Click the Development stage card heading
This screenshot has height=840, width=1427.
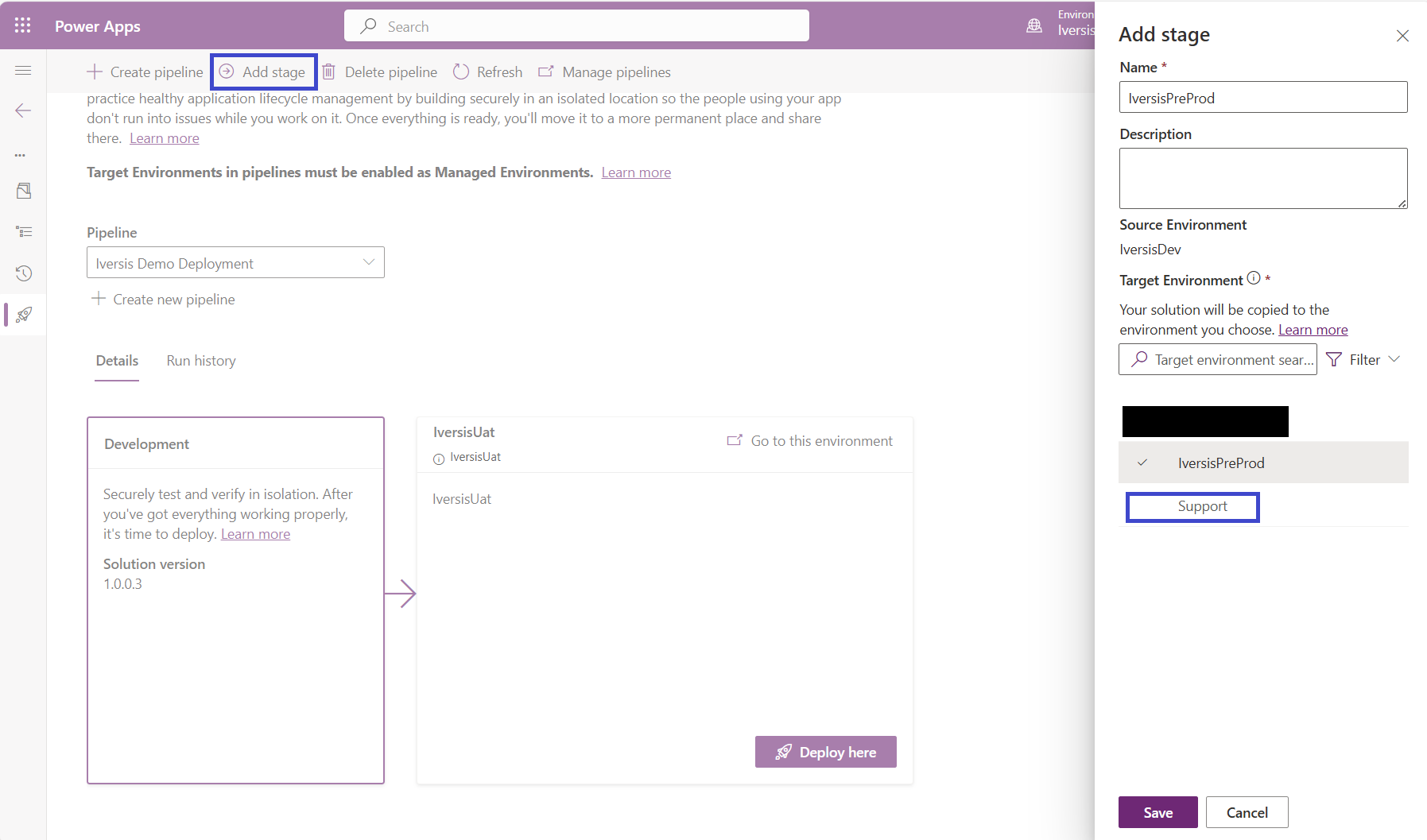coord(146,444)
